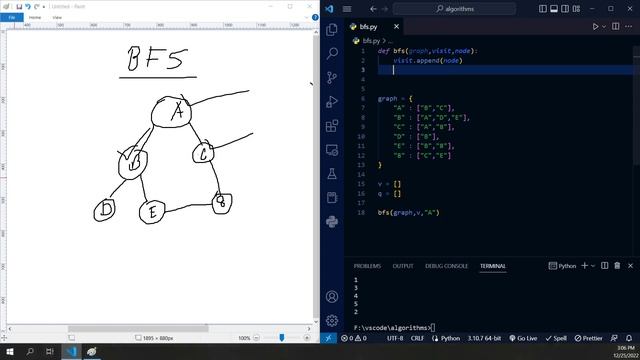Open the Search view in activity bar
The width and height of the screenshot is (640, 360).
[x=332, y=53]
